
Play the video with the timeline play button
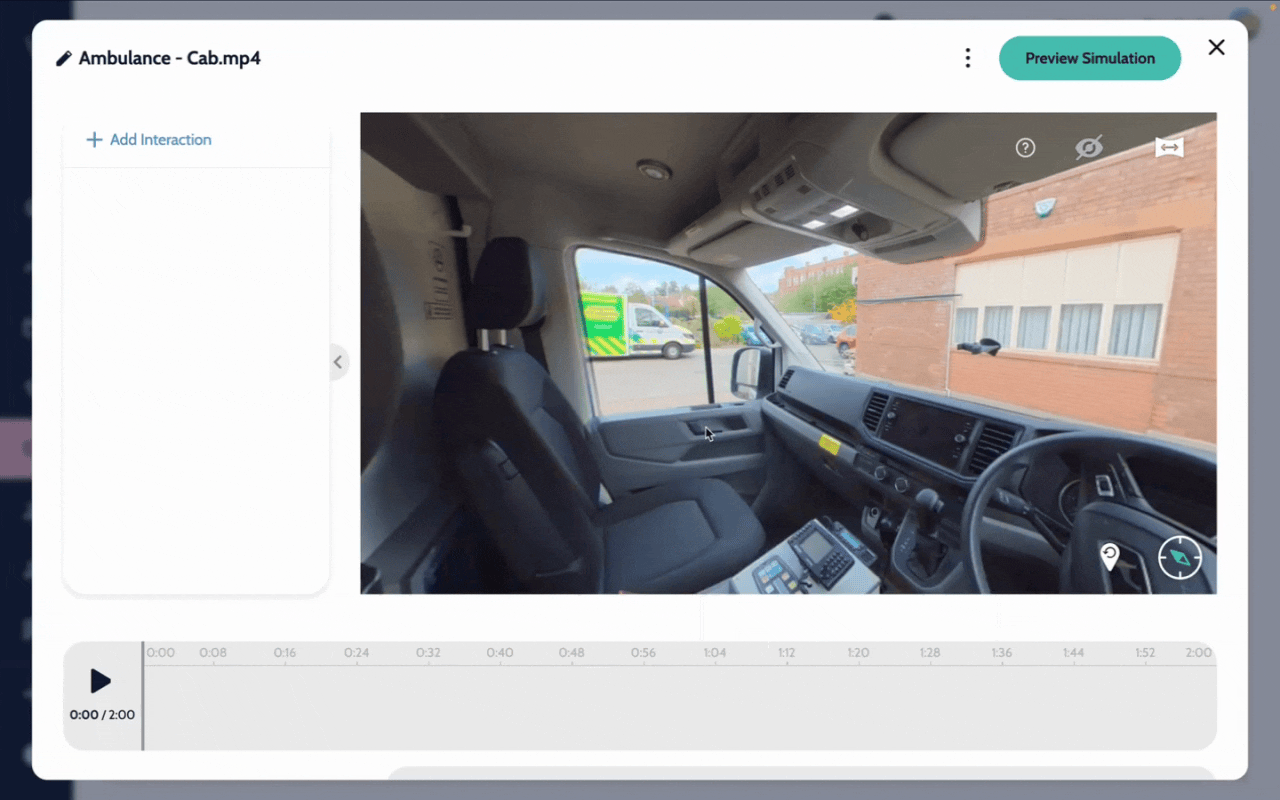click(x=100, y=681)
